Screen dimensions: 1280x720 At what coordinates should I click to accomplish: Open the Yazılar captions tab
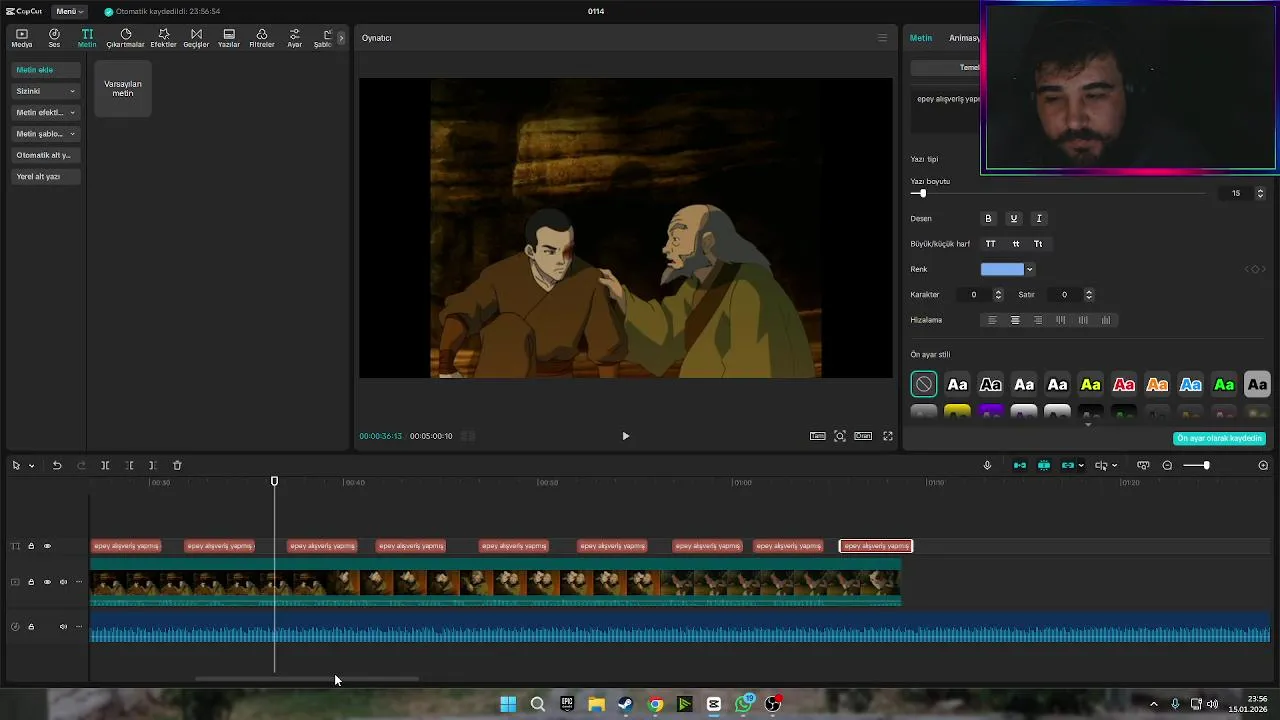[x=229, y=38]
